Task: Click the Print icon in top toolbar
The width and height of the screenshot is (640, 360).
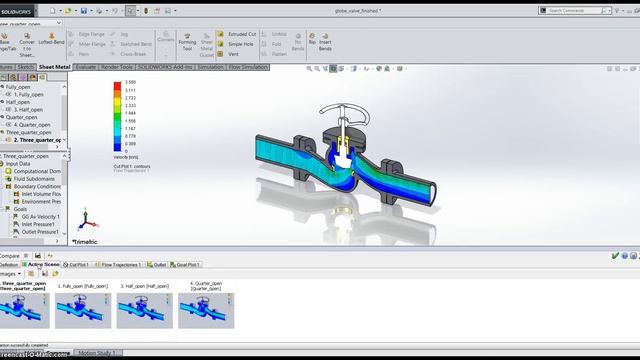Action: [x=99, y=11]
